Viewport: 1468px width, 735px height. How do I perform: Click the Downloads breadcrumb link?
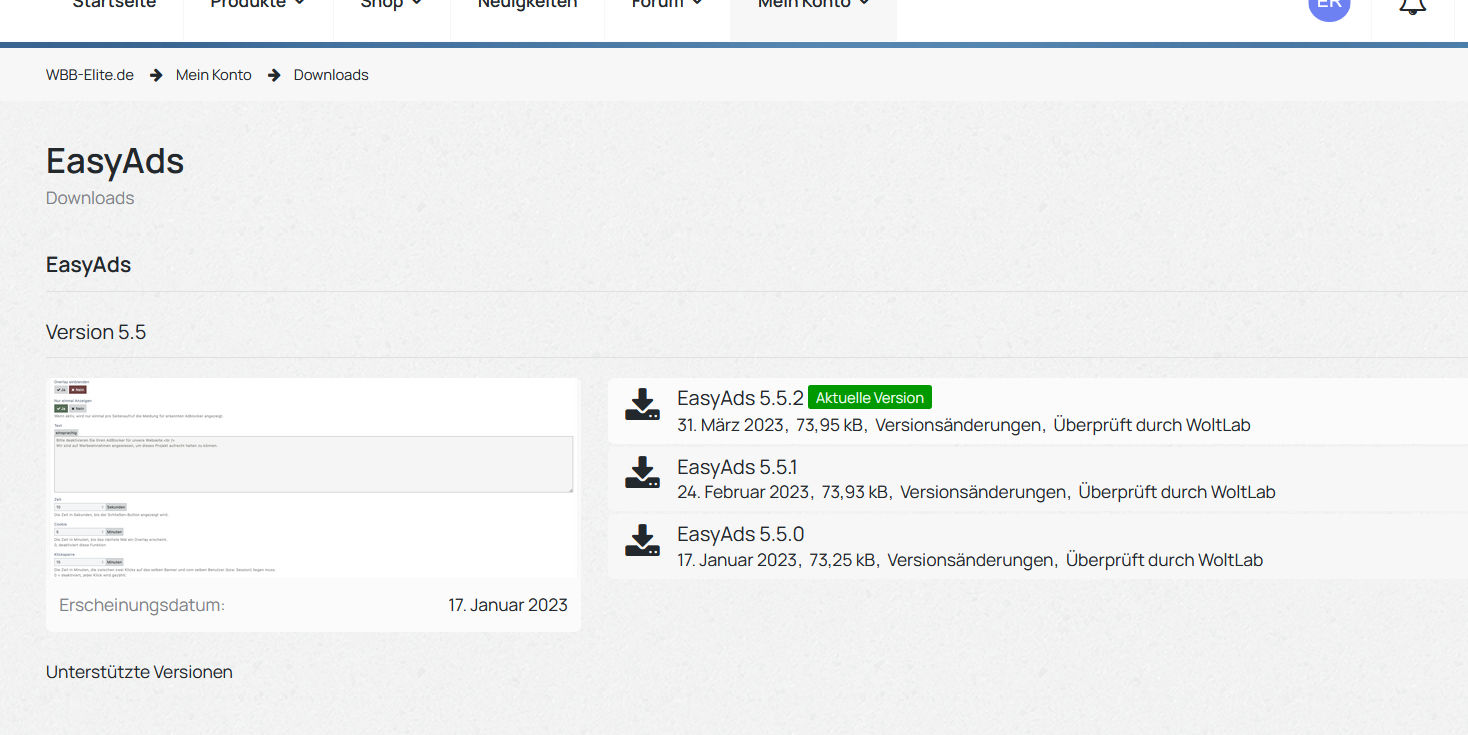331,75
